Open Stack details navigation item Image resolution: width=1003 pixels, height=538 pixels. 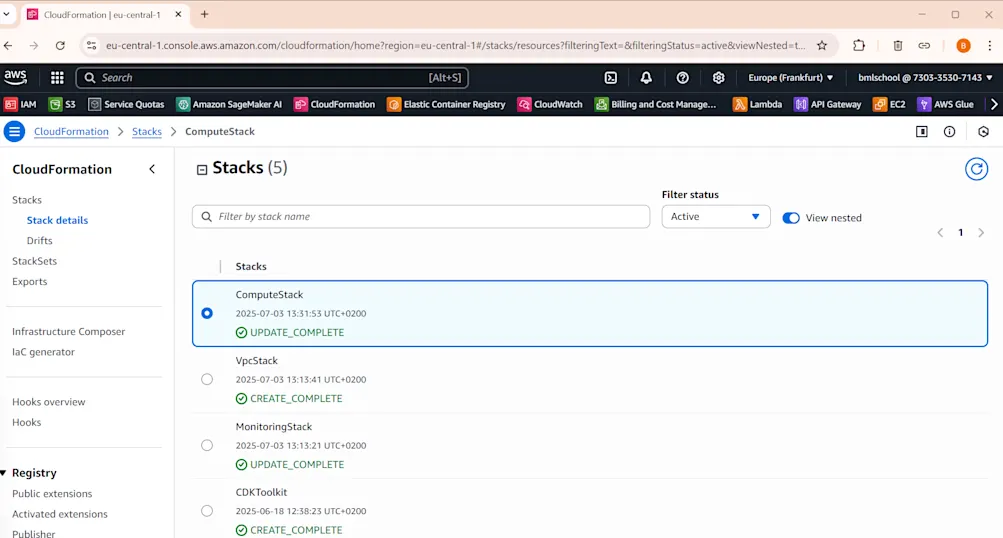click(x=58, y=220)
